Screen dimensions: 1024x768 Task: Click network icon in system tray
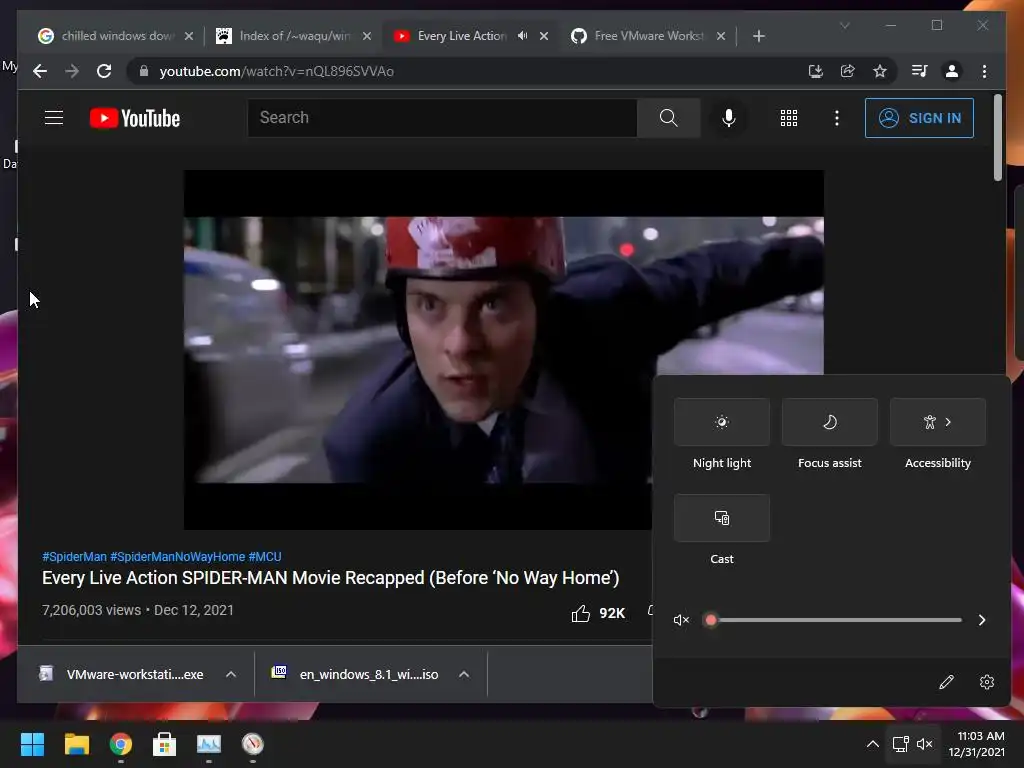pyautogui.click(x=901, y=744)
